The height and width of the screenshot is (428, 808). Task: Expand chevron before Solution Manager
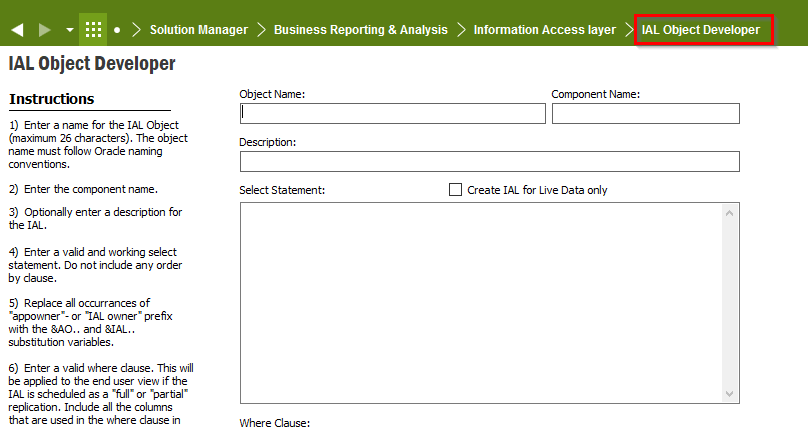[x=136, y=30]
